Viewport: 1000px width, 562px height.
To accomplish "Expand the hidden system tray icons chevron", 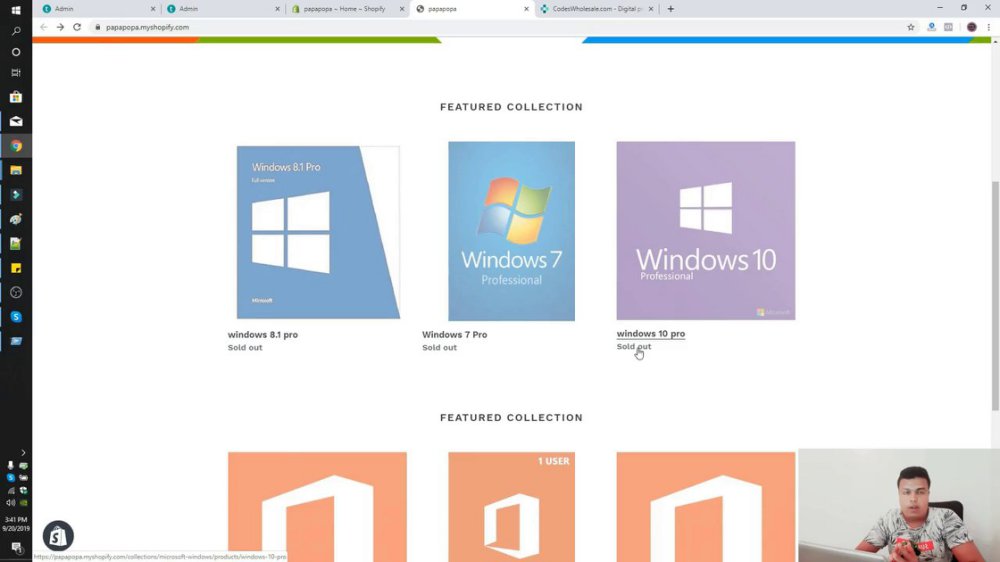I will (23, 452).
